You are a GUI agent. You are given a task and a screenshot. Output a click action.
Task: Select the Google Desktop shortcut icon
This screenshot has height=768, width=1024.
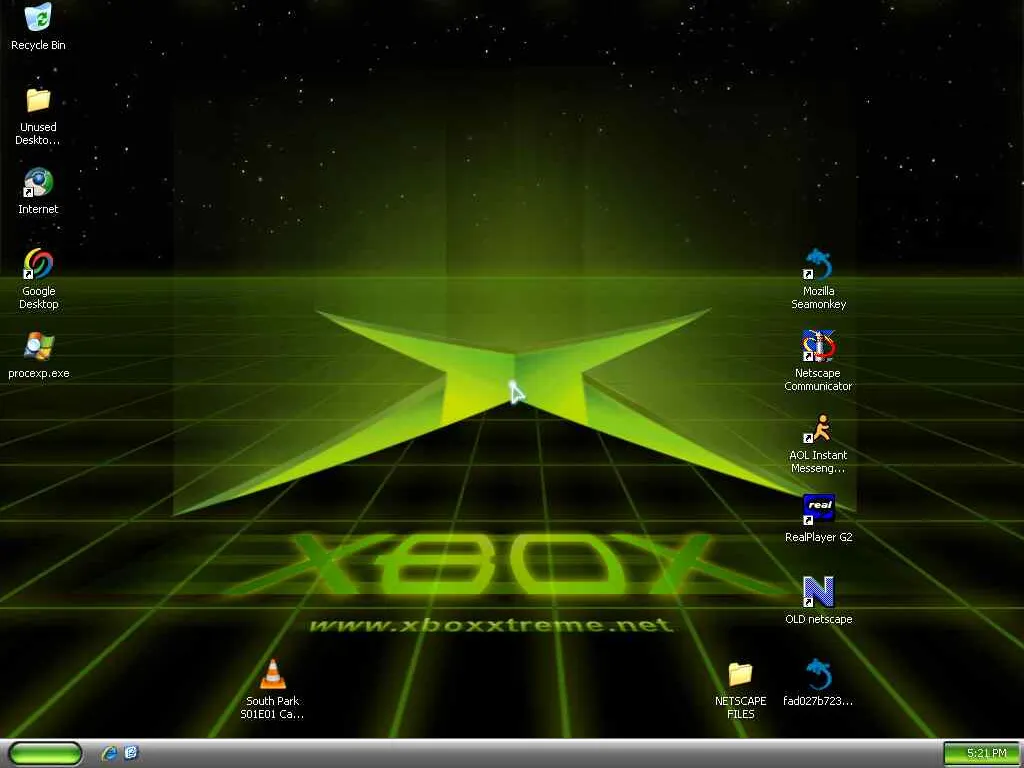click(38, 264)
